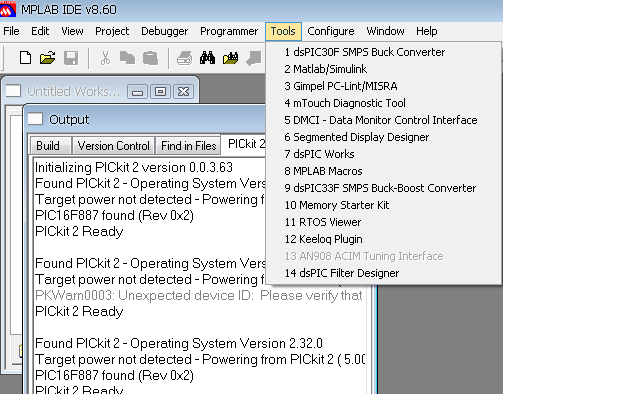Launch dsPIC Filter Designer
Viewport: 640px width, 400px height.
pos(383,273)
